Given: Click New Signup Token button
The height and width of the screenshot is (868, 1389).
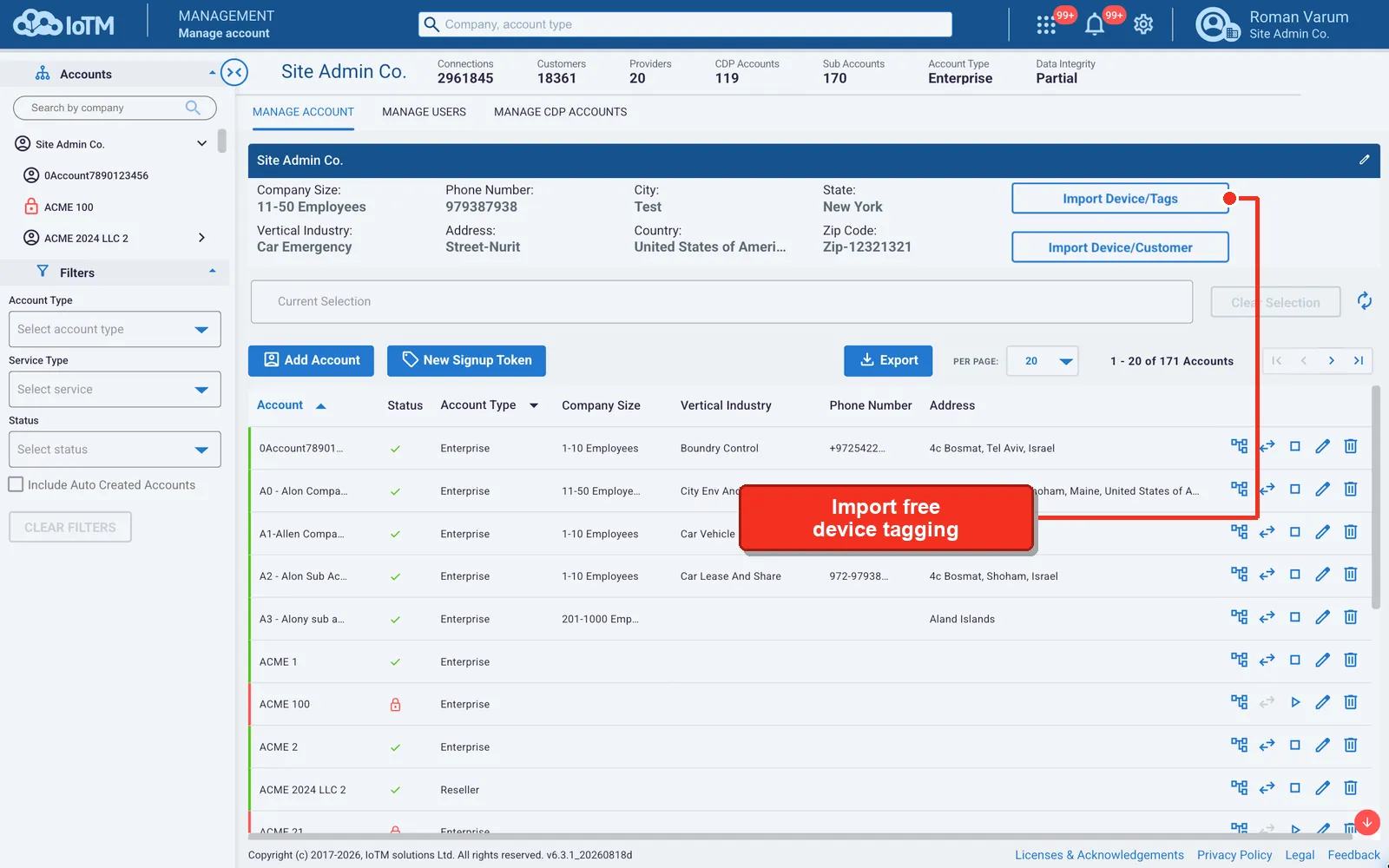Looking at the screenshot, I should click(466, 360).
